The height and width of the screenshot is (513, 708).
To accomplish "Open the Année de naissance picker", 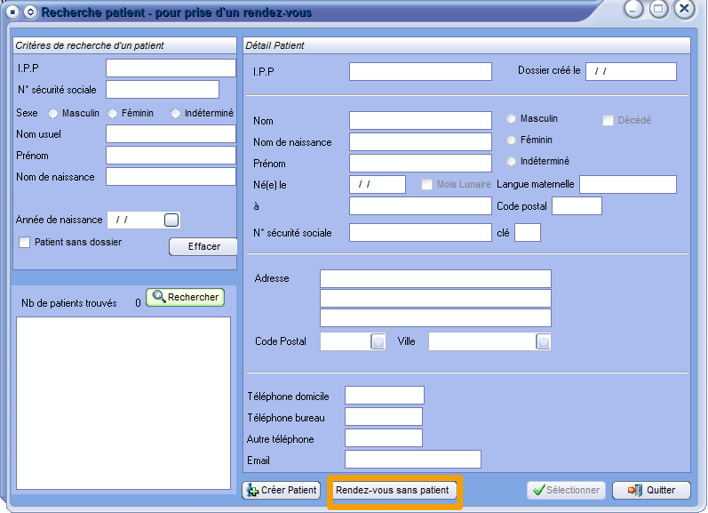I will click(x=171, y=220).
